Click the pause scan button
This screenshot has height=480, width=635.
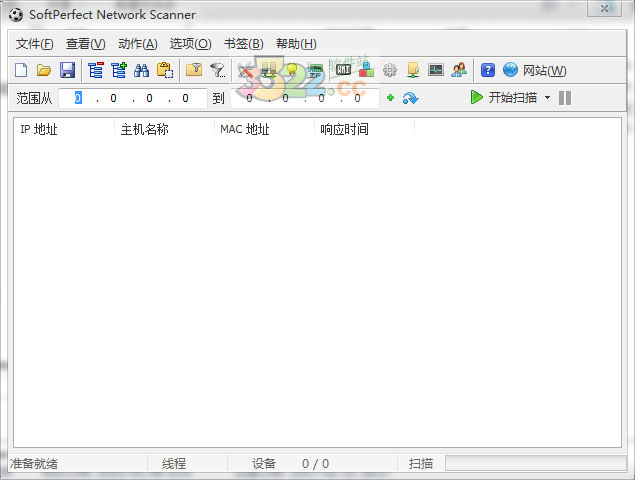pos(565,98)
